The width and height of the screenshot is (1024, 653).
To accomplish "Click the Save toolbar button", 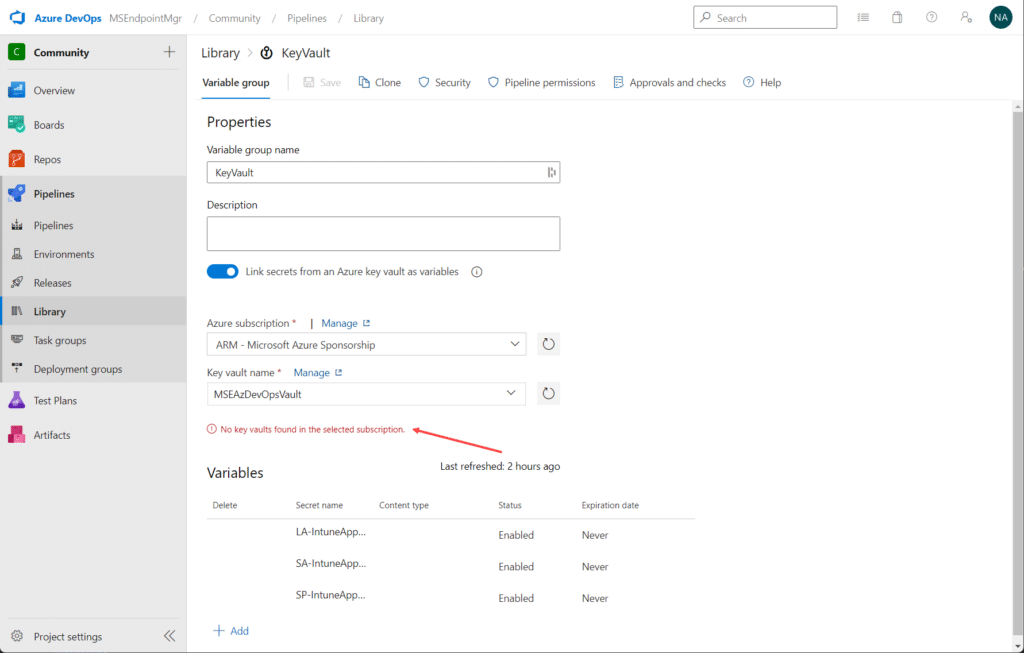I will pos(322,82).
